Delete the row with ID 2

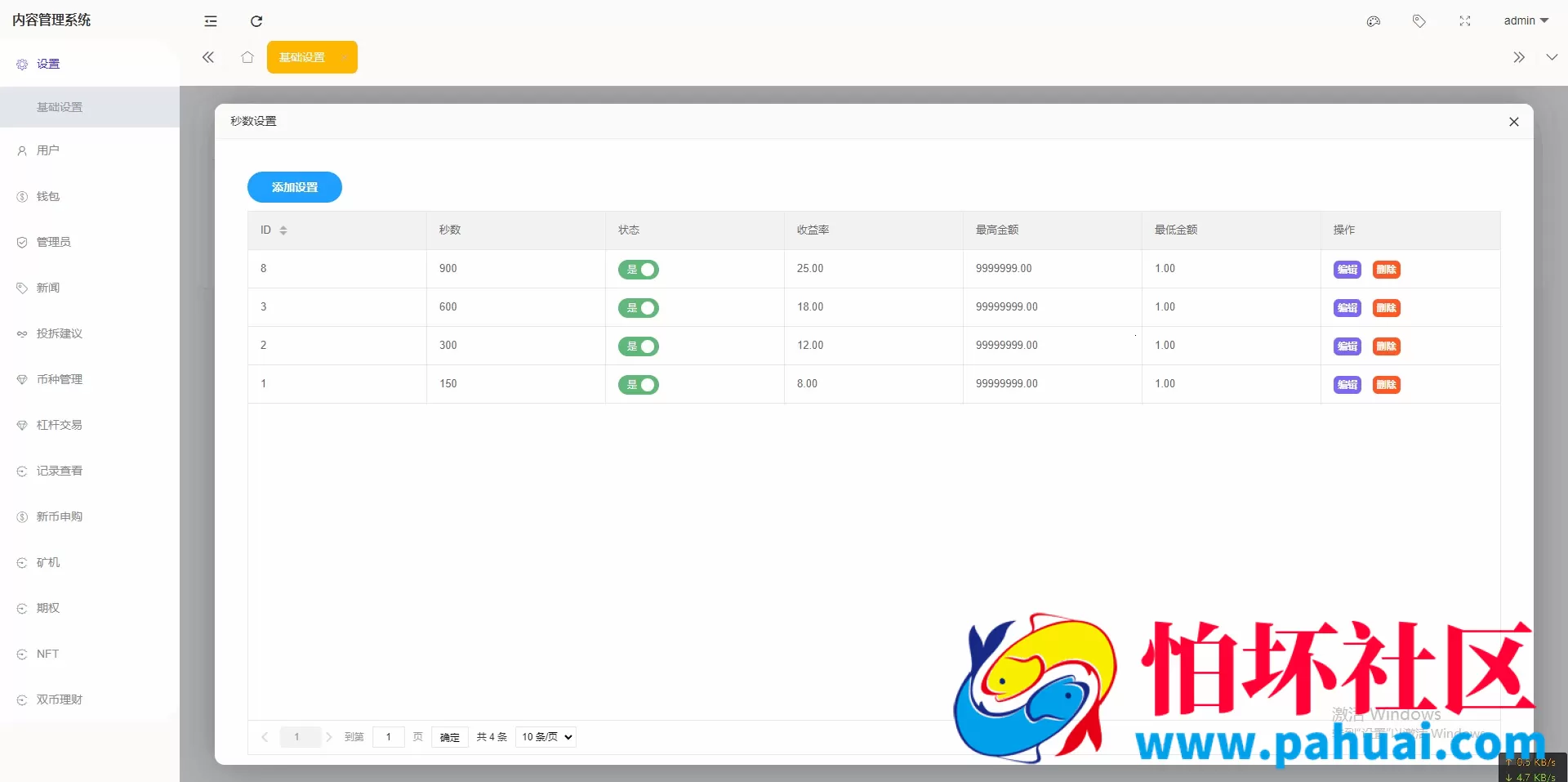click(x=1387, y=346)
